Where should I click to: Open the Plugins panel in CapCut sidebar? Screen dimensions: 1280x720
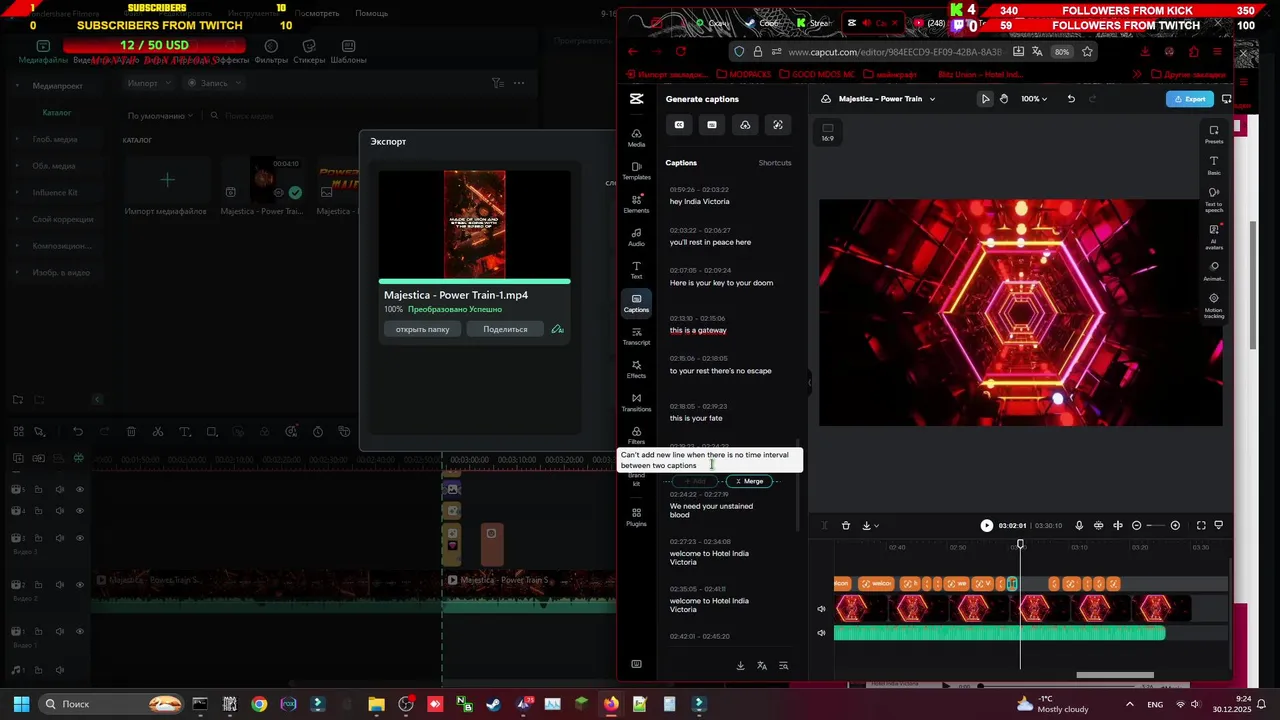(x=636, y=517)
